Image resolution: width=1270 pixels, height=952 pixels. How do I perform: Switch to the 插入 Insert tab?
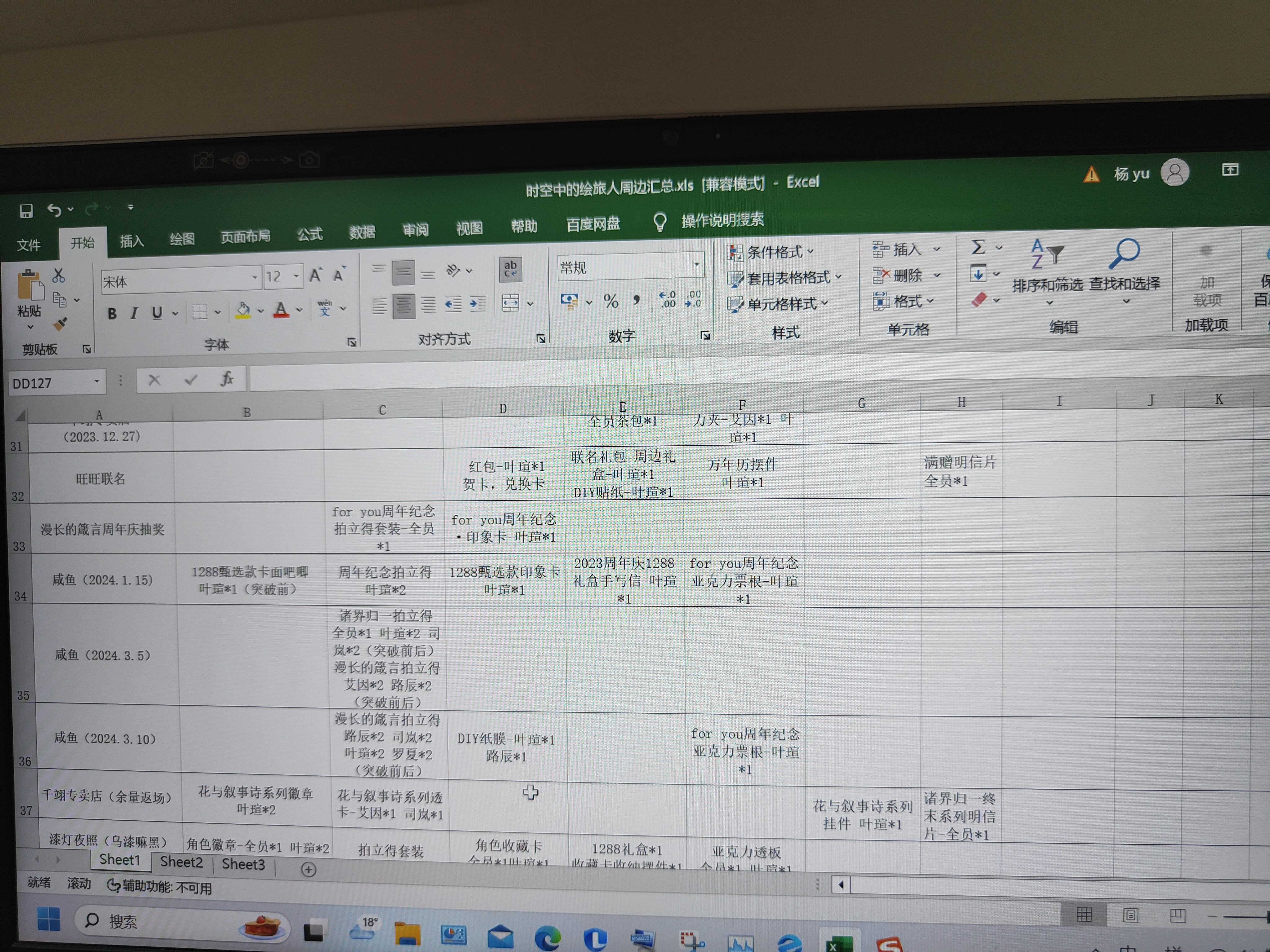pos(131,242)
